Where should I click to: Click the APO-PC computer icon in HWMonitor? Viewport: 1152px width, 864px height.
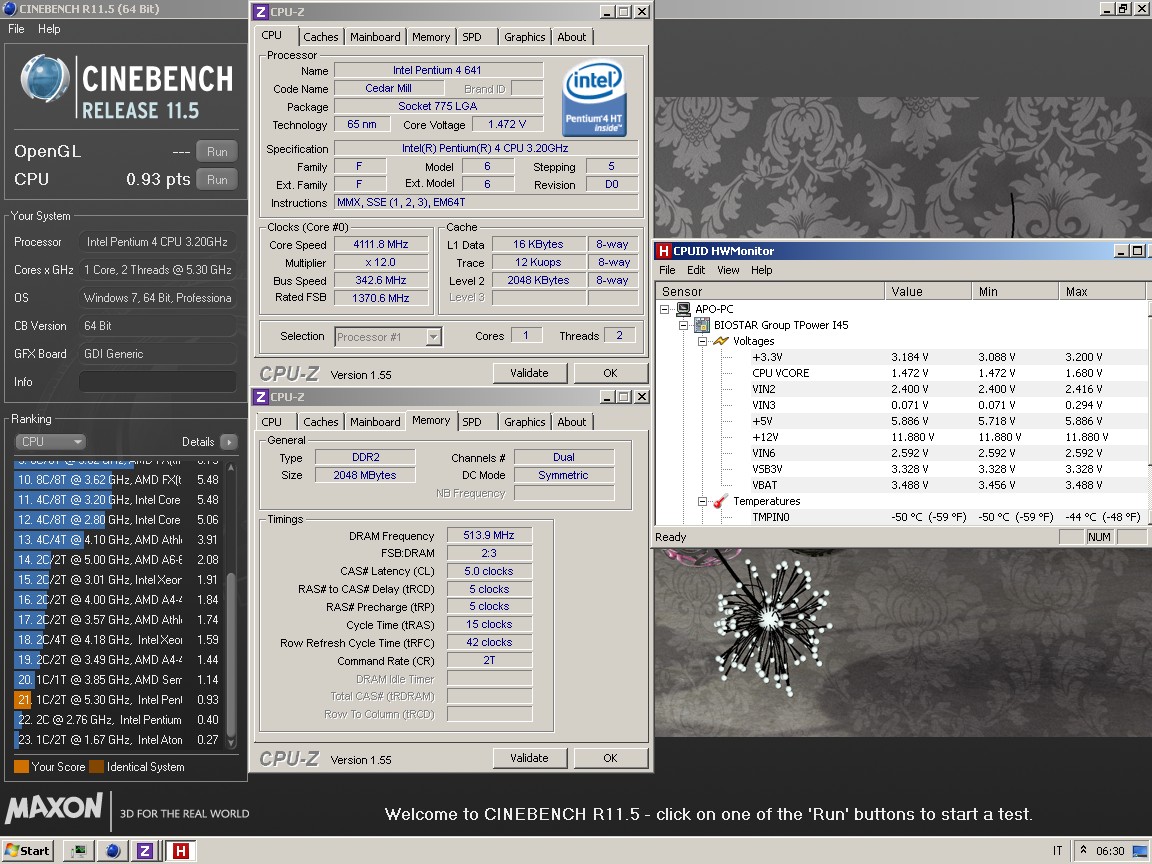click(684, 309)
